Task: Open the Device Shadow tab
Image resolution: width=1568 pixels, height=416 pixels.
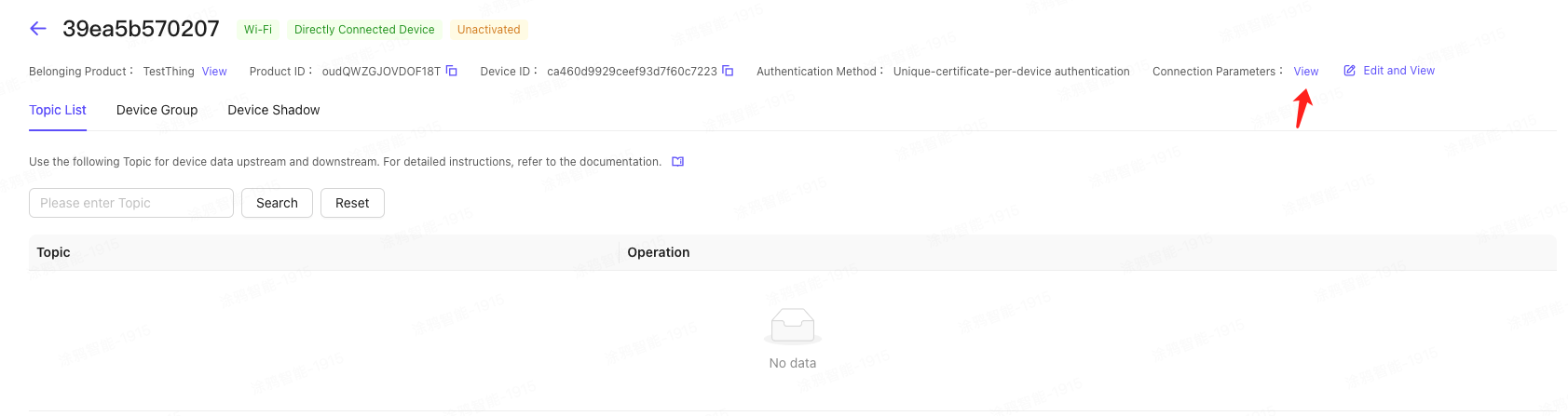Action: (274, 110)
